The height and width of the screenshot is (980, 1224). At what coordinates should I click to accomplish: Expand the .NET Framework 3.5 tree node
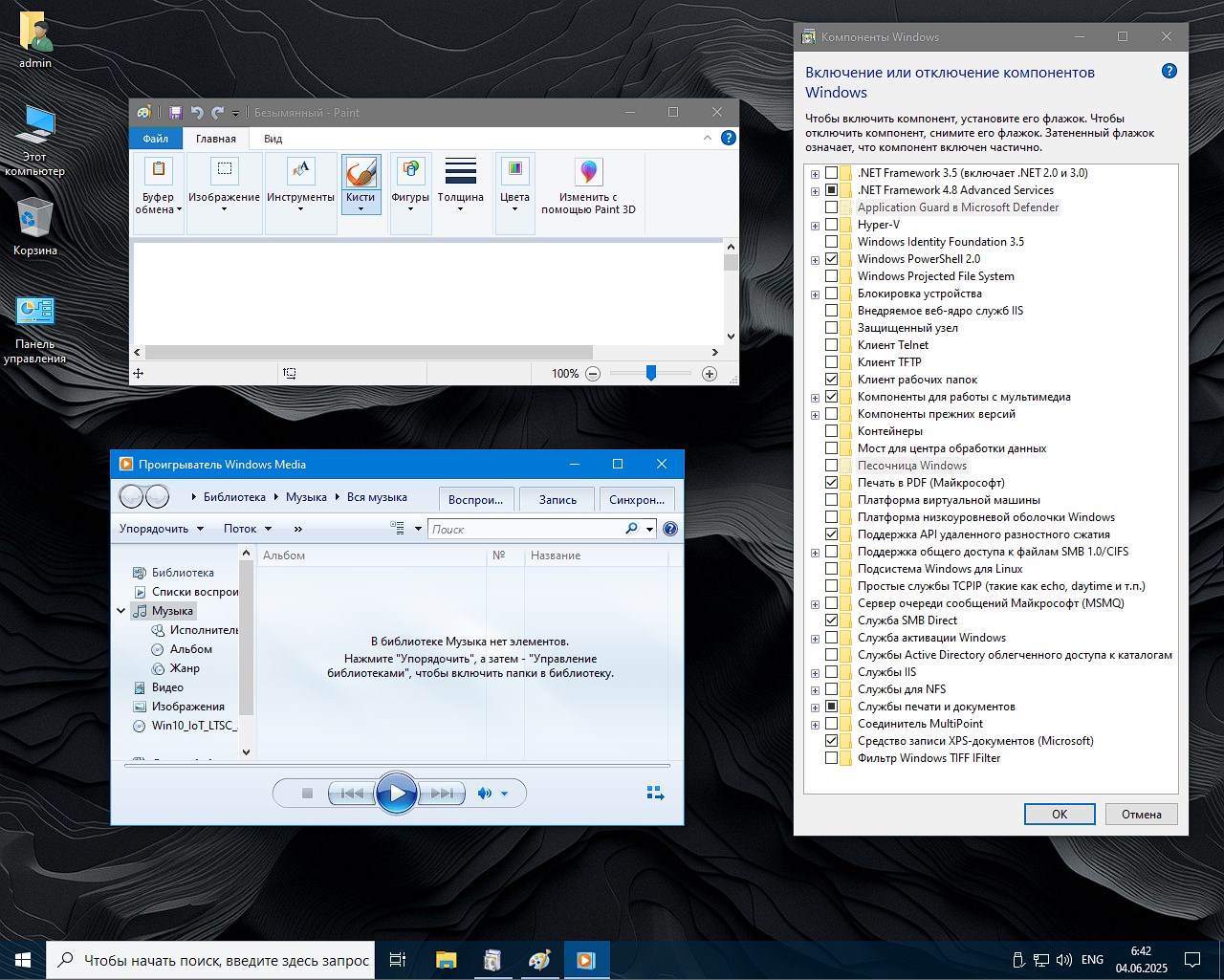click(x=815, y=174)
